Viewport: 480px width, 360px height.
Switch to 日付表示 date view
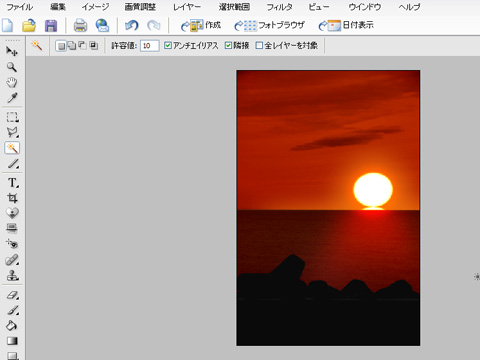[x=346, y=25]
